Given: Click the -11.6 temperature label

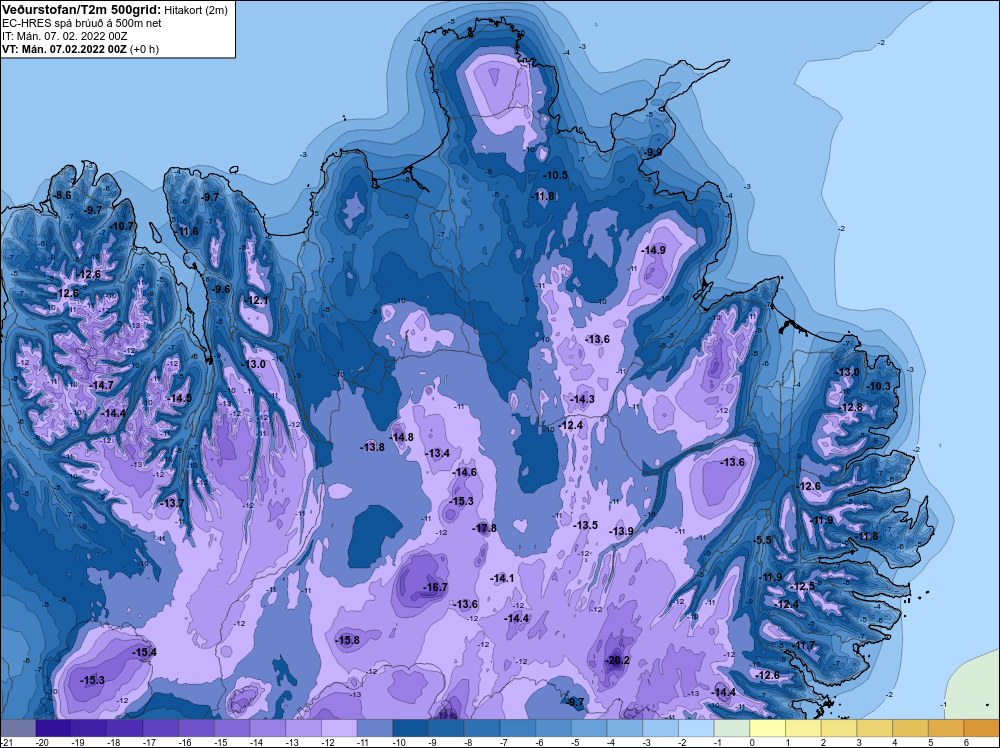Looking at the screenshot, I should pos(186,231).
